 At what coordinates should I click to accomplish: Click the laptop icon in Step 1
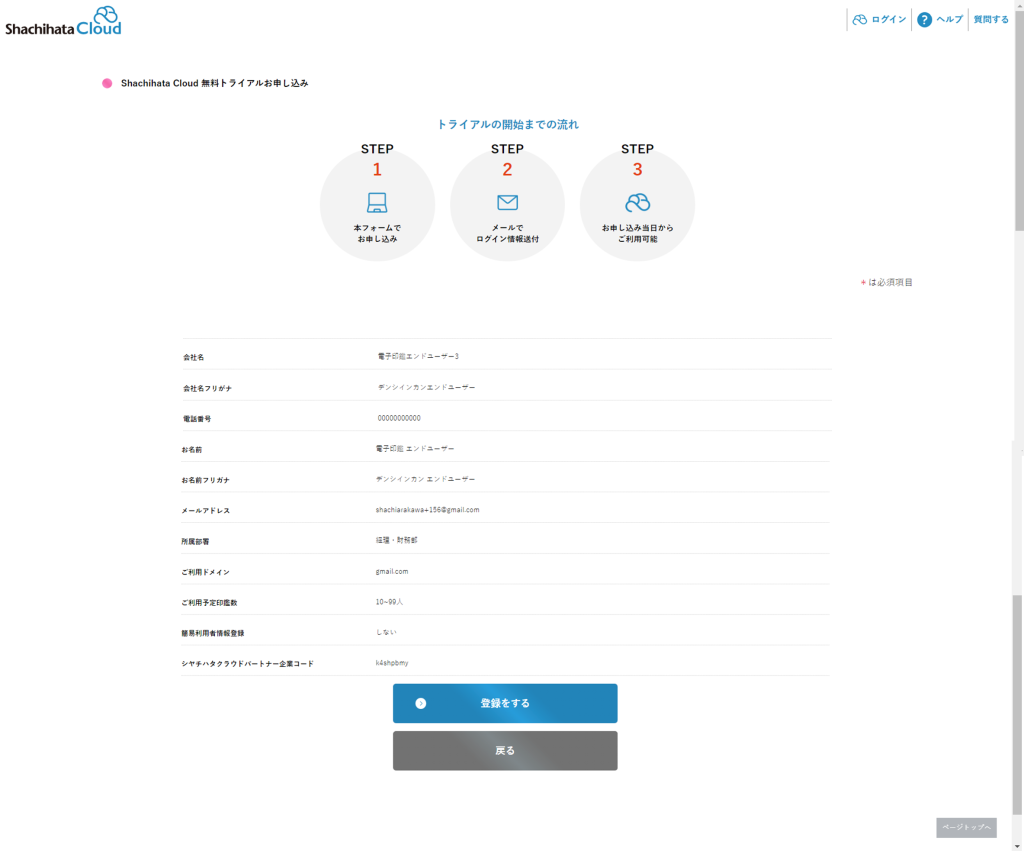377,203
